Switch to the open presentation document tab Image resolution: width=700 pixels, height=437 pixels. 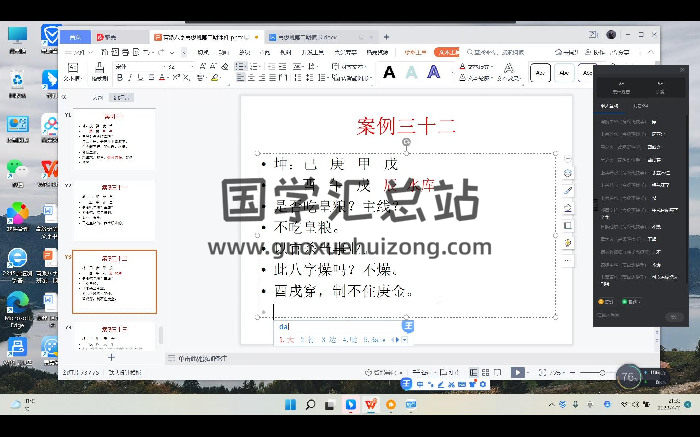click(x=207, y=37)
